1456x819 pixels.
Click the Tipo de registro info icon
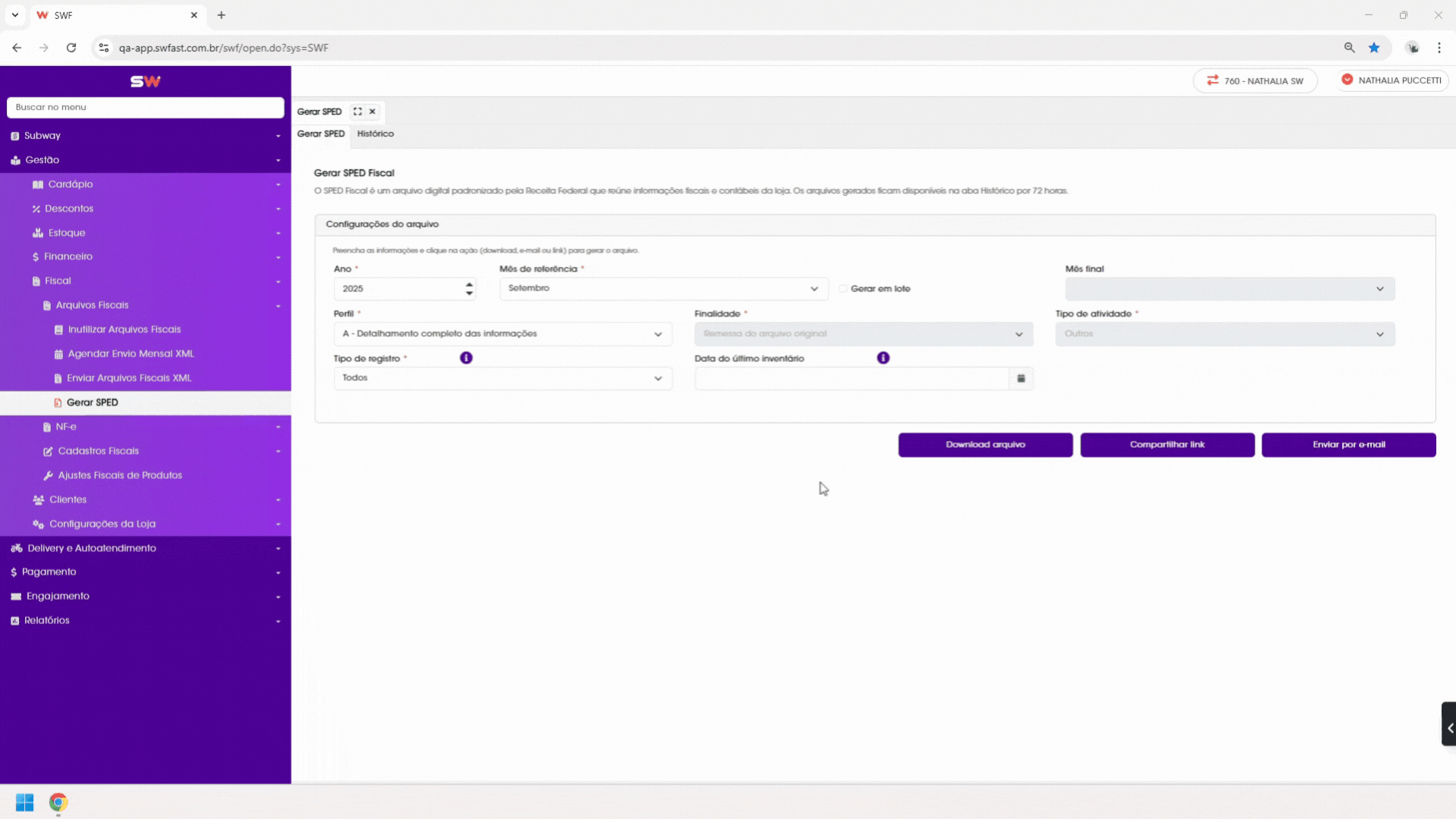click(466, 358)
